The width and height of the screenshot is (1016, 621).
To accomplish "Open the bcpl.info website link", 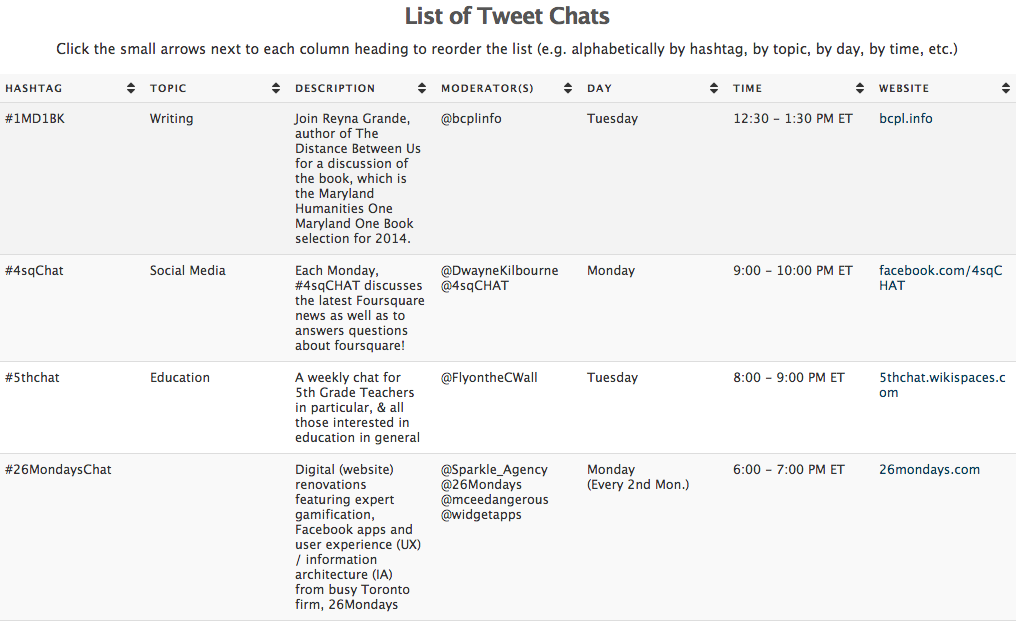I will 905,118.
